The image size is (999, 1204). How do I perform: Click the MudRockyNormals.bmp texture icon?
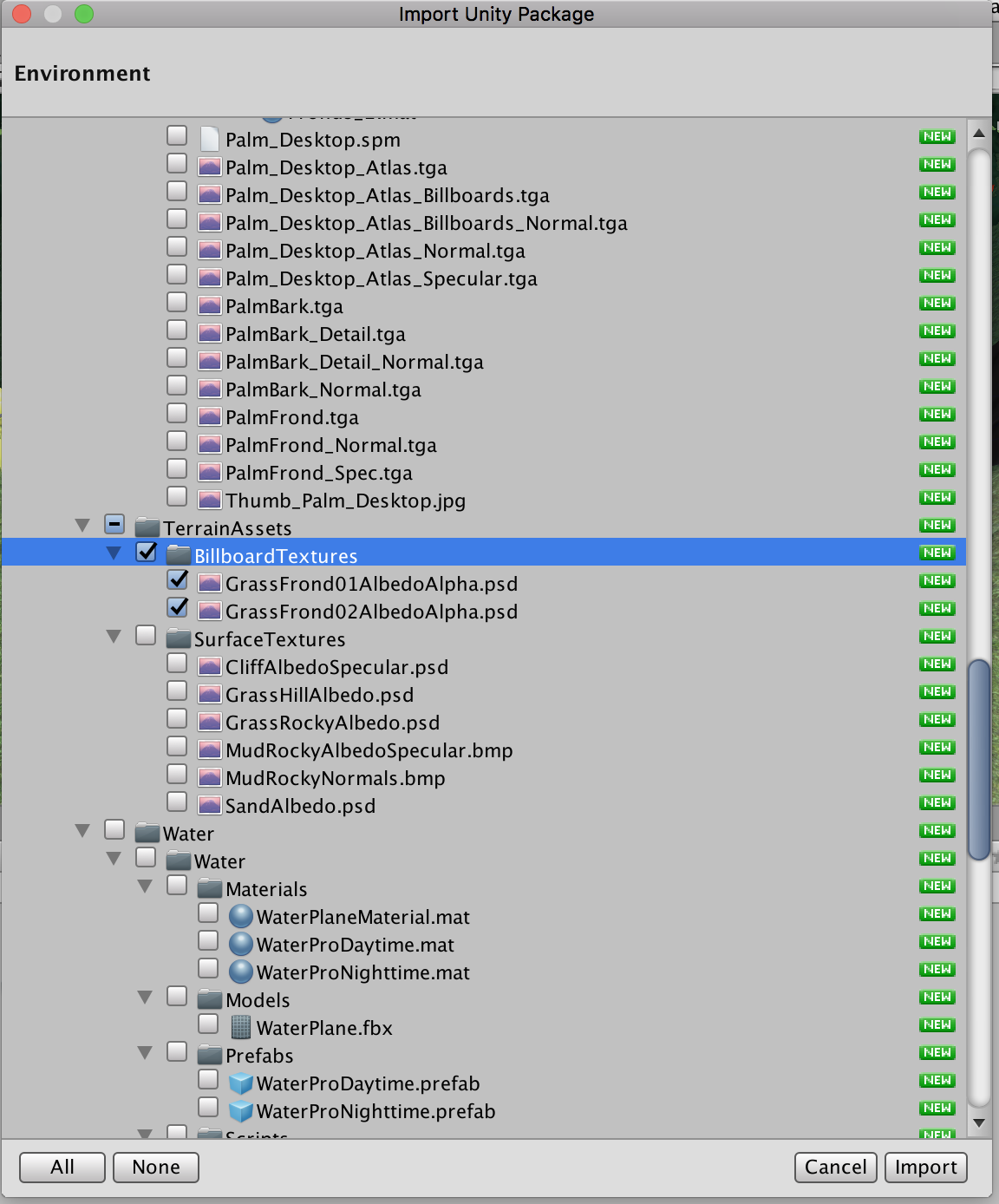tap(209, 777)
